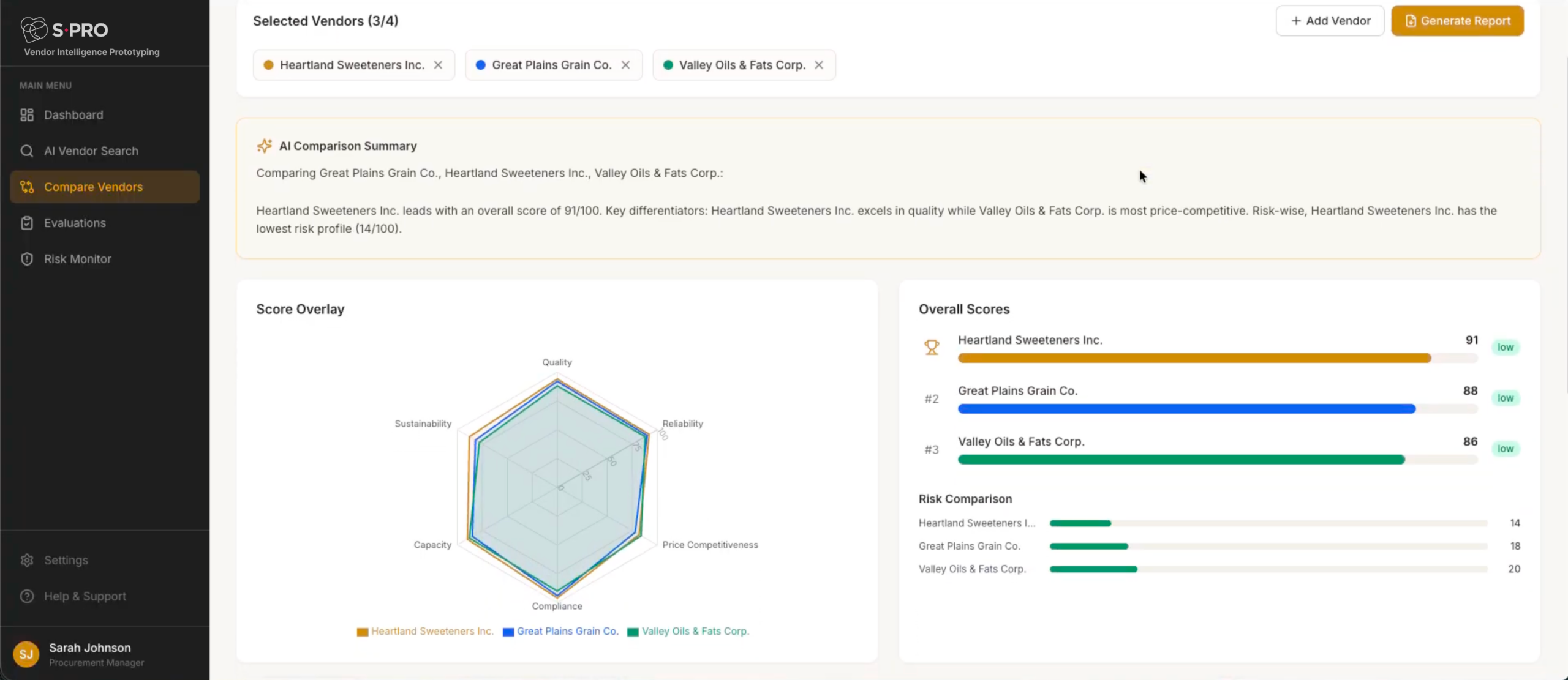Go to the Risk Monitor menu item
Viewport: 1568px width, 680px height.
(x=78, y=259)
